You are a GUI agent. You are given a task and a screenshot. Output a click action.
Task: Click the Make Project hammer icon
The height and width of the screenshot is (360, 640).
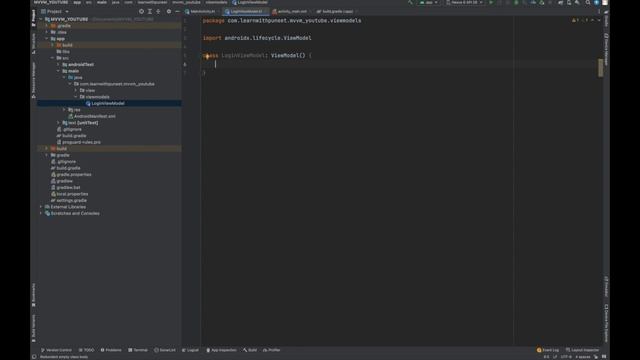[x=410, y=2]
